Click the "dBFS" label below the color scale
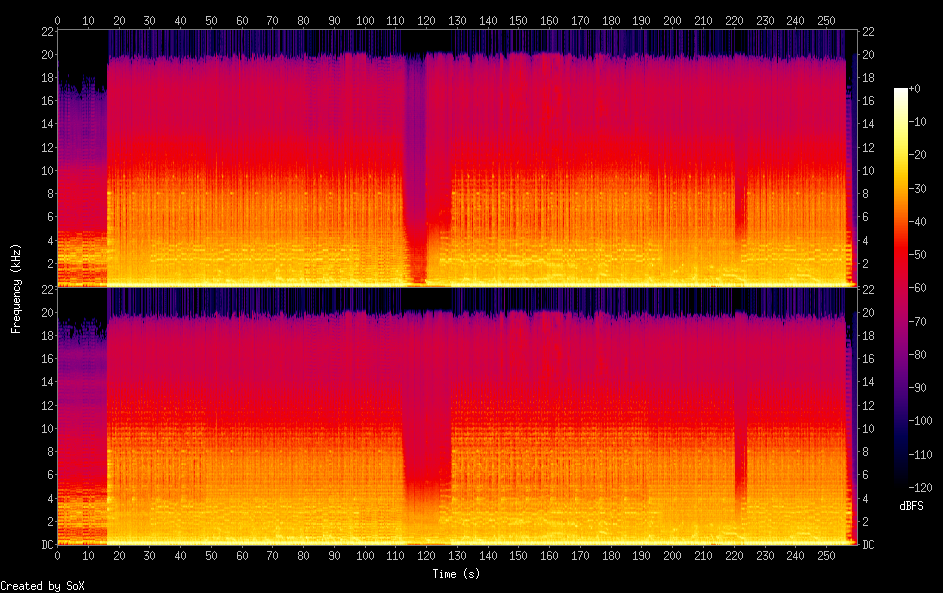 911,506
